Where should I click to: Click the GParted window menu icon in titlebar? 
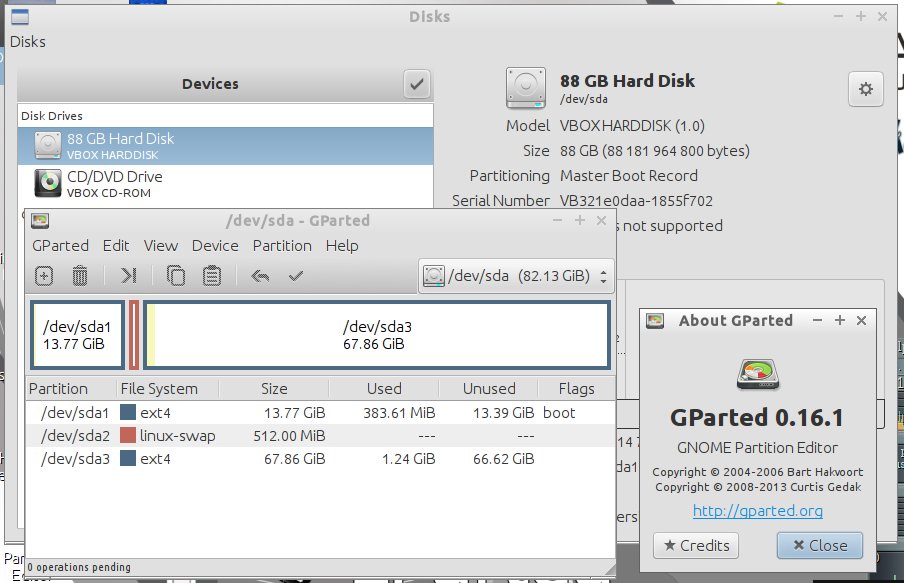40,221
